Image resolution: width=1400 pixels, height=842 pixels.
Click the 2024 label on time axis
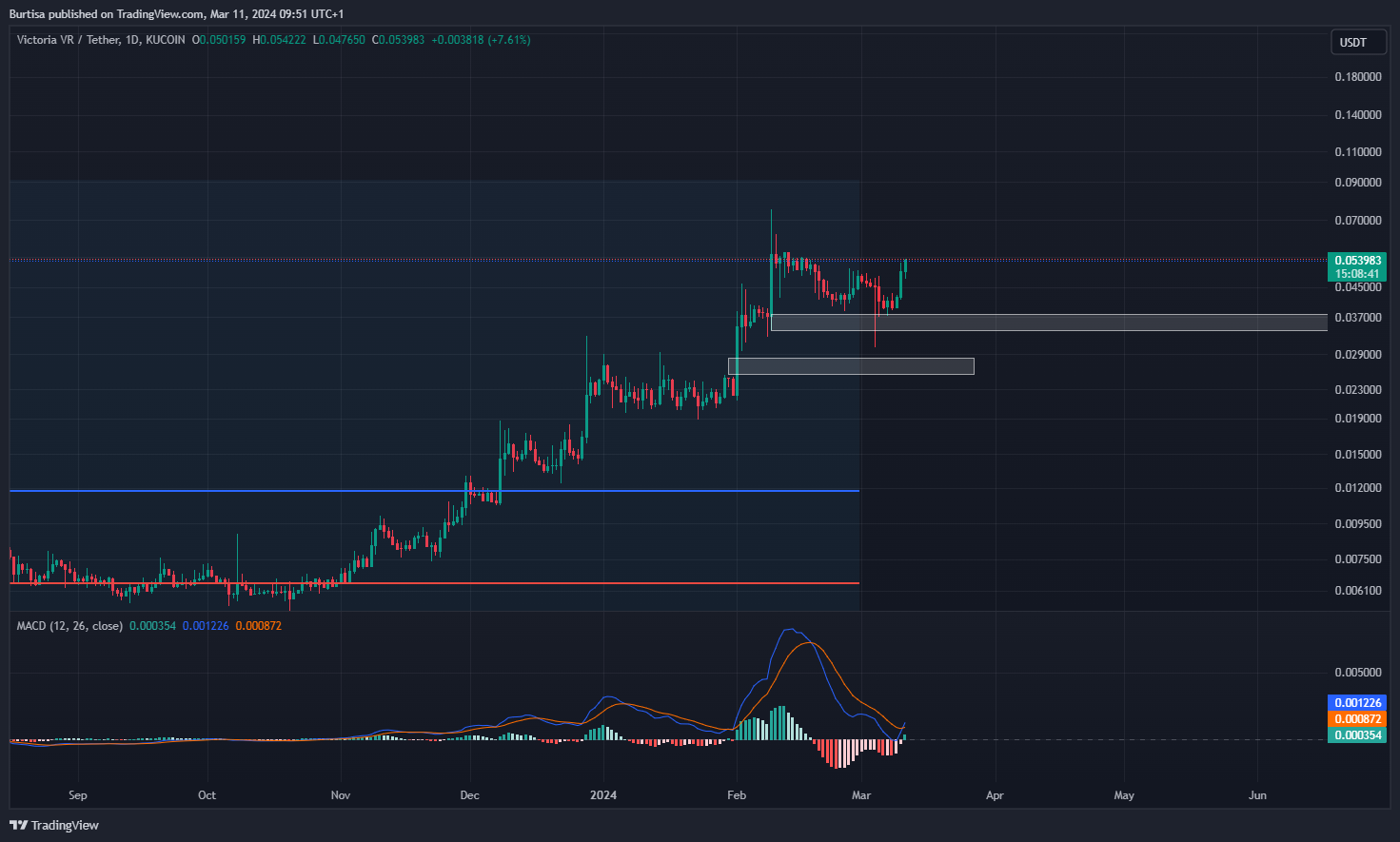603,795
